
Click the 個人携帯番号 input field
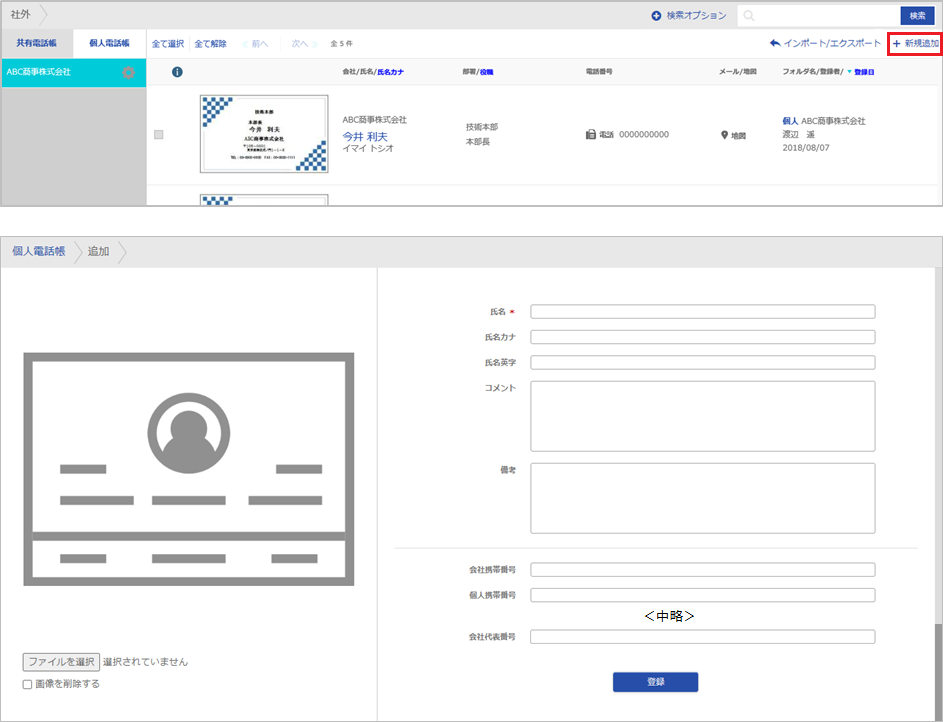click(703, 595)
